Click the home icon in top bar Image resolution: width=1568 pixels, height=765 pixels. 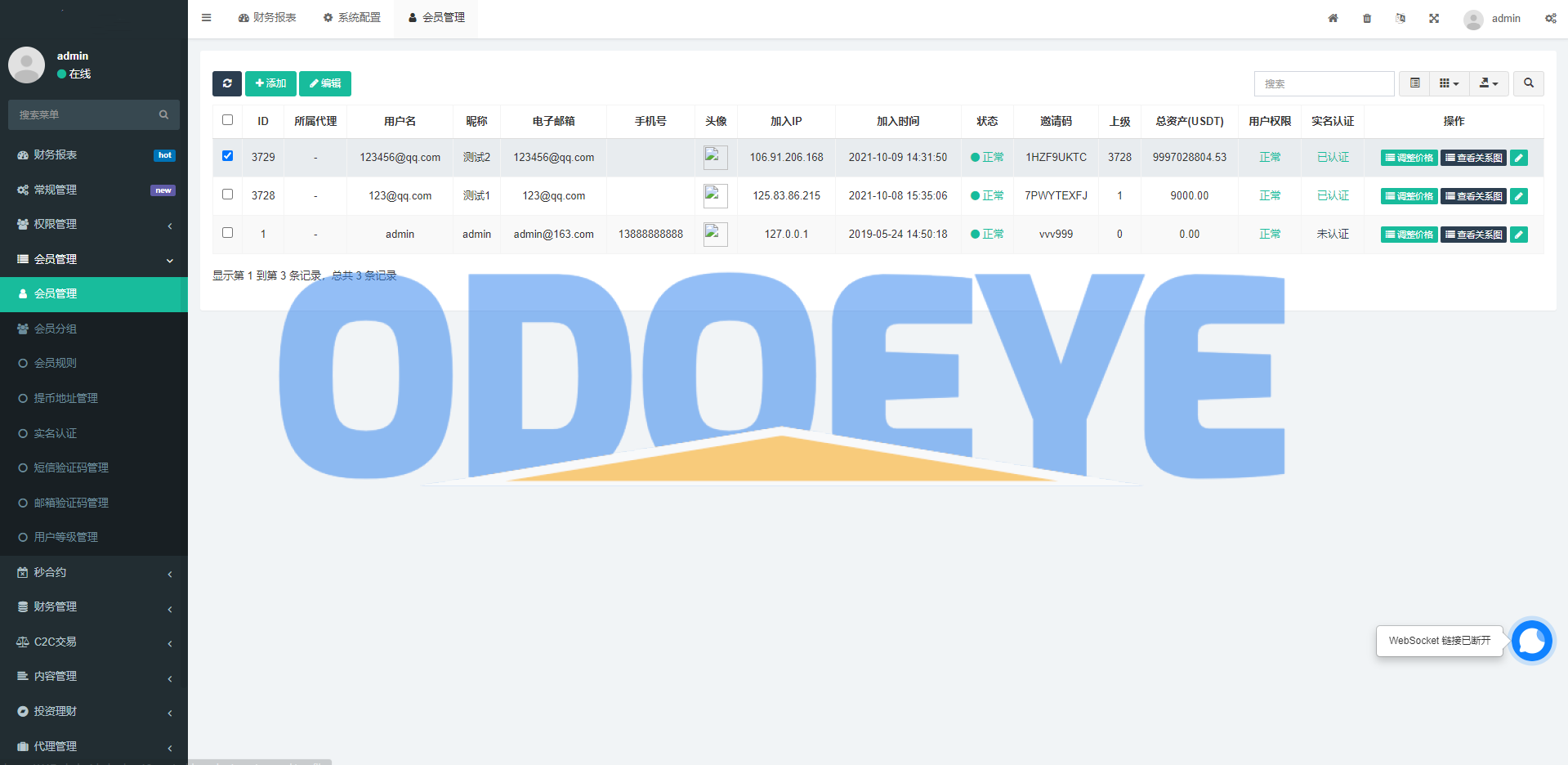pos(1333,18)
